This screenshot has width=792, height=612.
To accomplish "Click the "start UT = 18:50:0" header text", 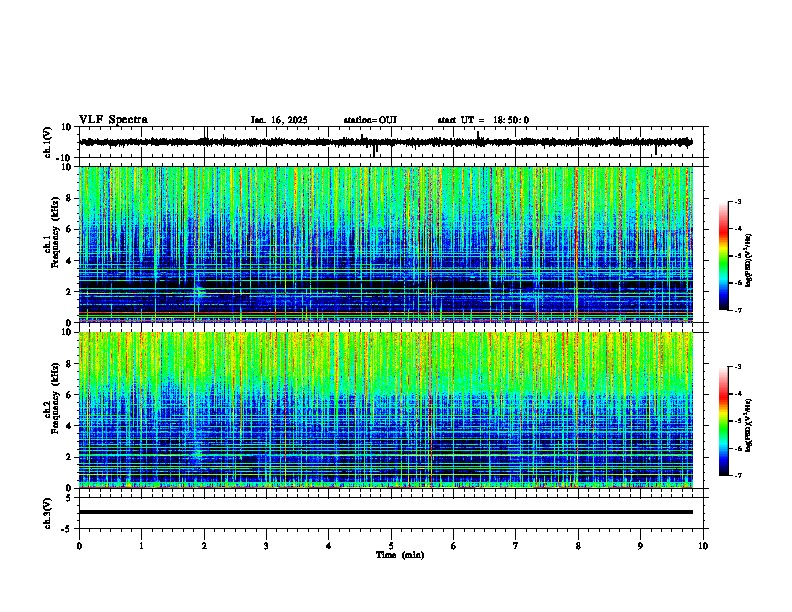I will click(x=483, y=120).
